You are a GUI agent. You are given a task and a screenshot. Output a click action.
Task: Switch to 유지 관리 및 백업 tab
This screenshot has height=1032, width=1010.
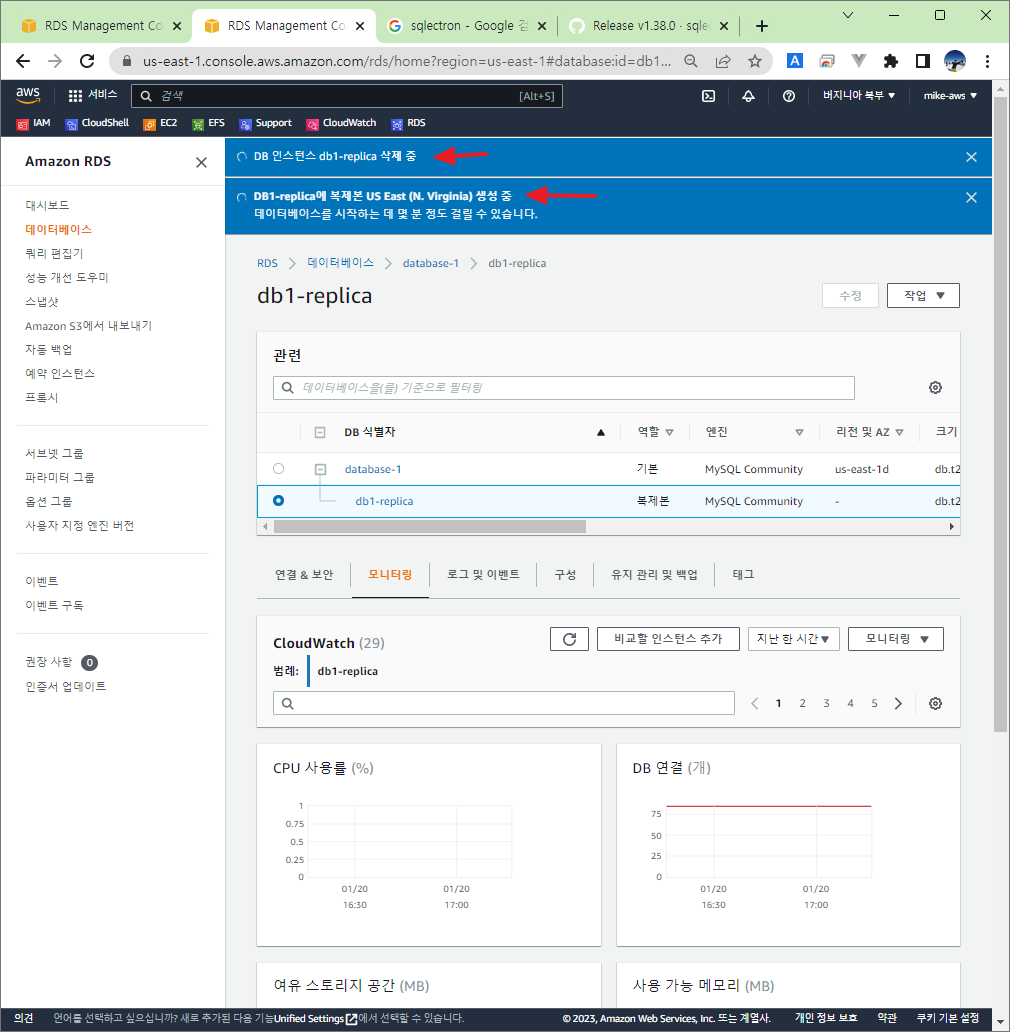pyautogui.click(x=654, y=575)
